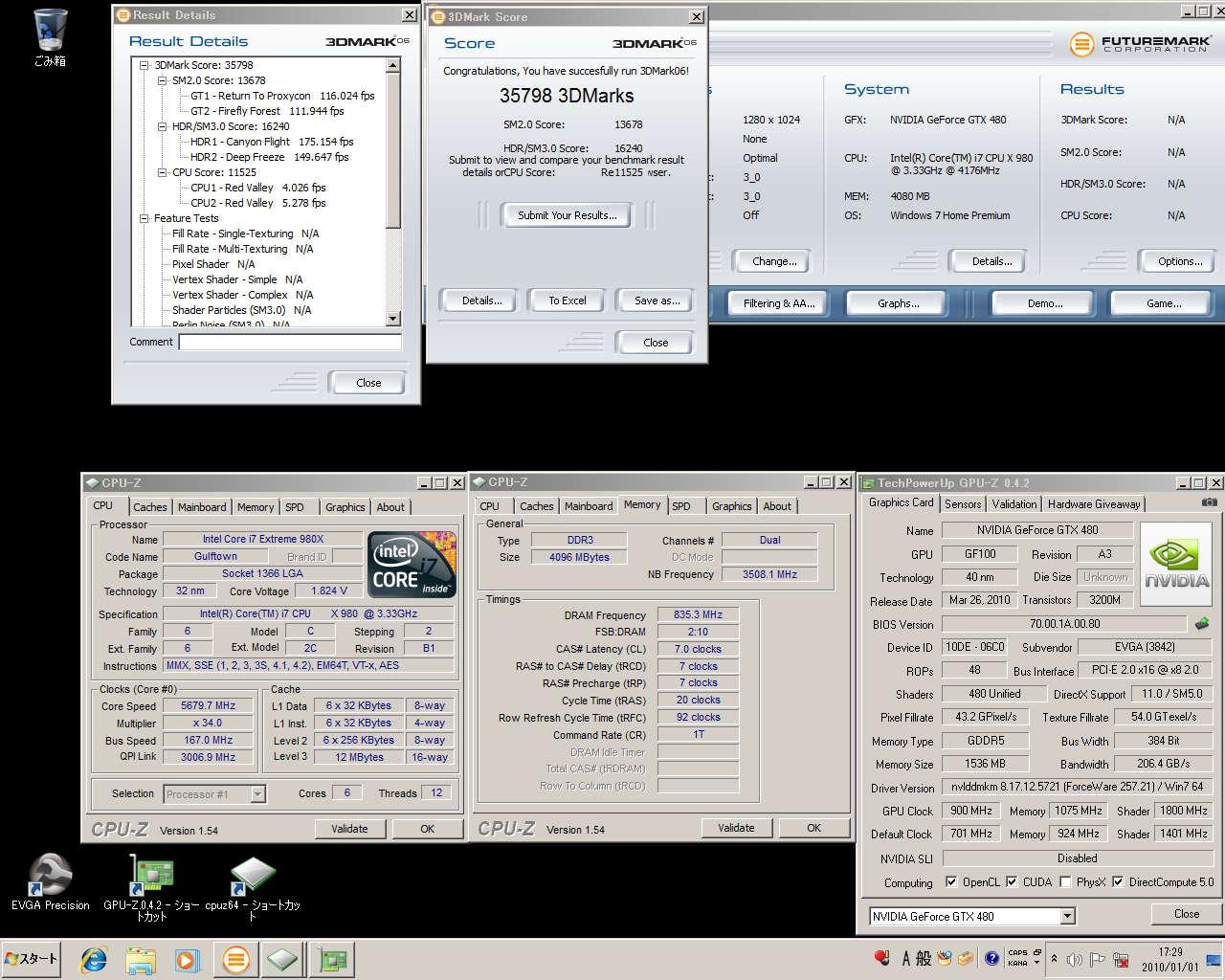Open the Processor #1 selection dropdown

tap(257, 793)
